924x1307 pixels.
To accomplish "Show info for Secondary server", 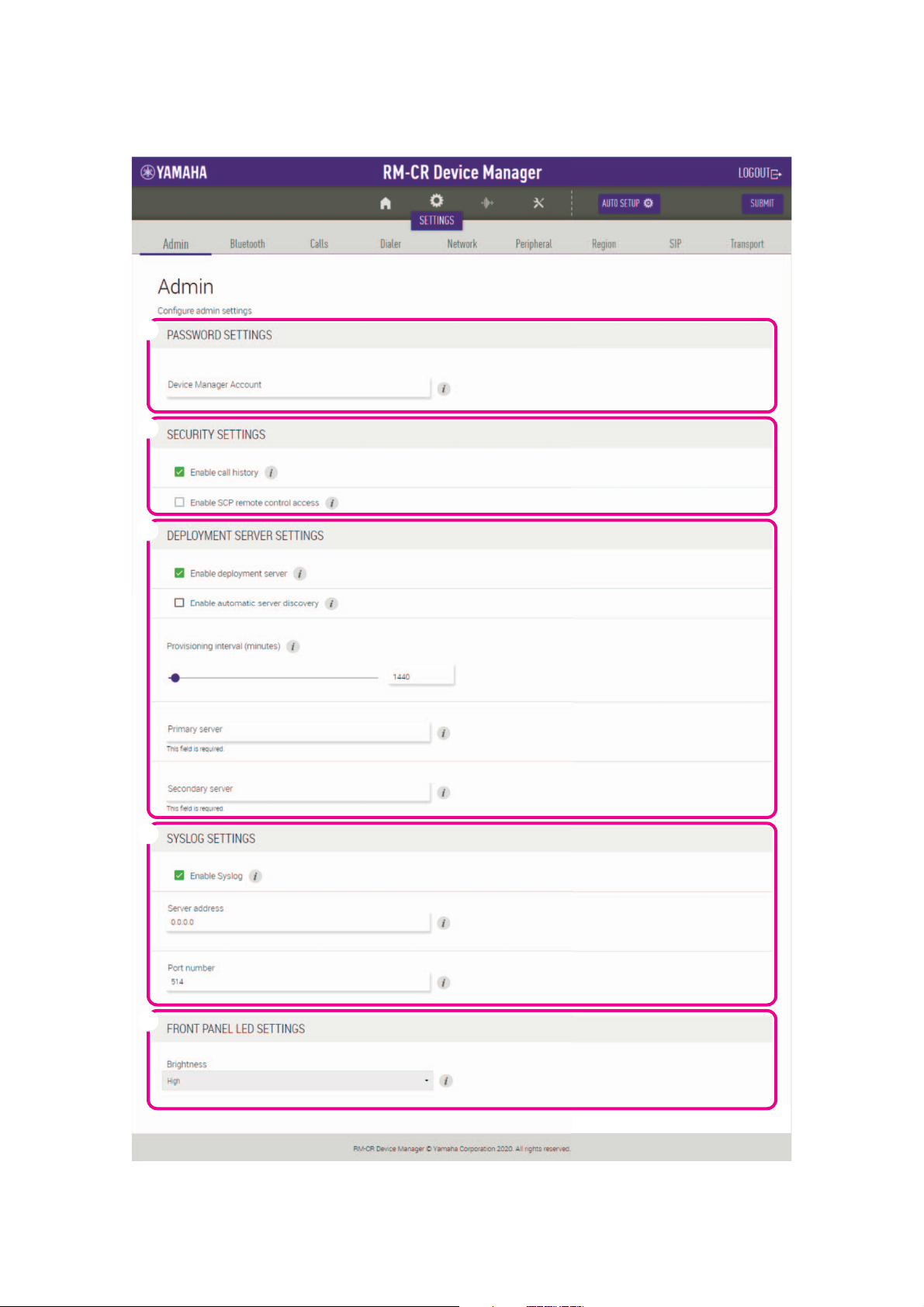I will click(444, 793).
